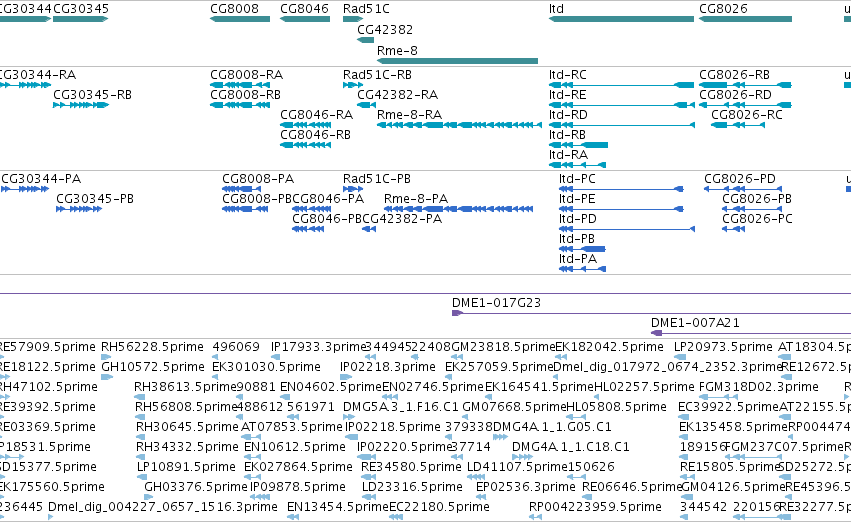The width and height of the screenshot is (851, 522).
Task: Click the 496069 EST label
Action: (236, 347)
